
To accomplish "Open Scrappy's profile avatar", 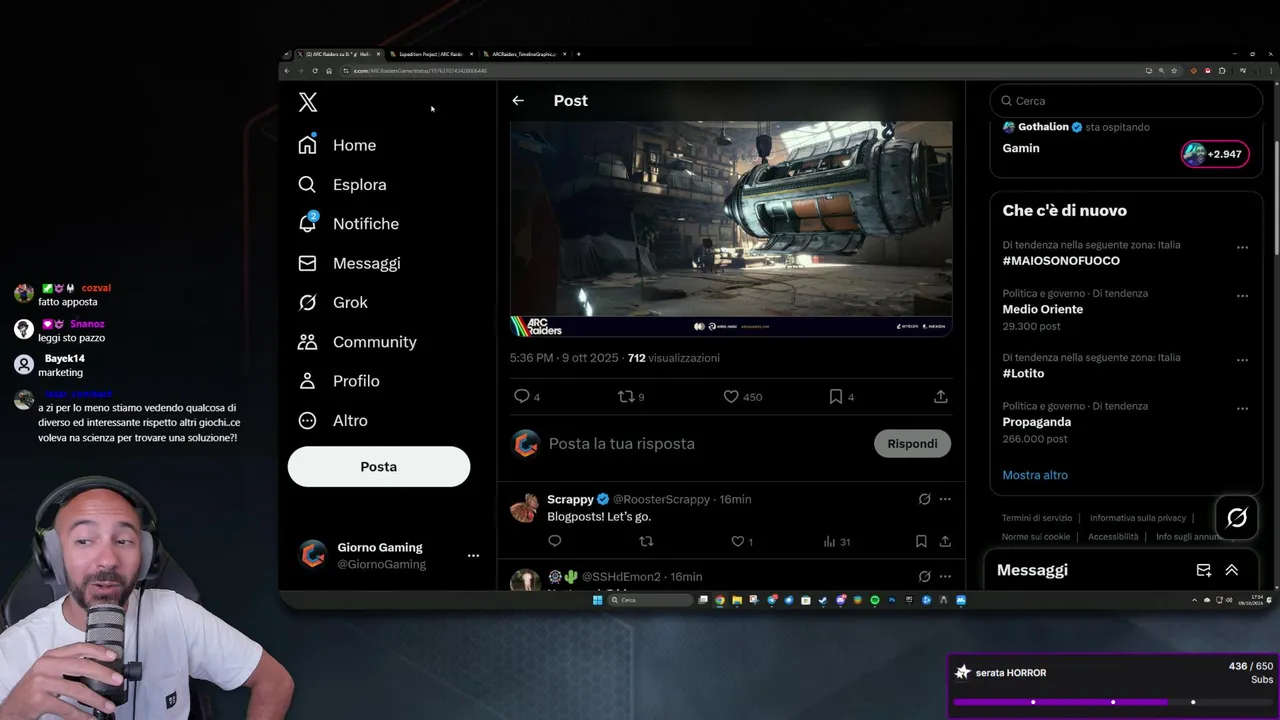I will tap(525, 508).
